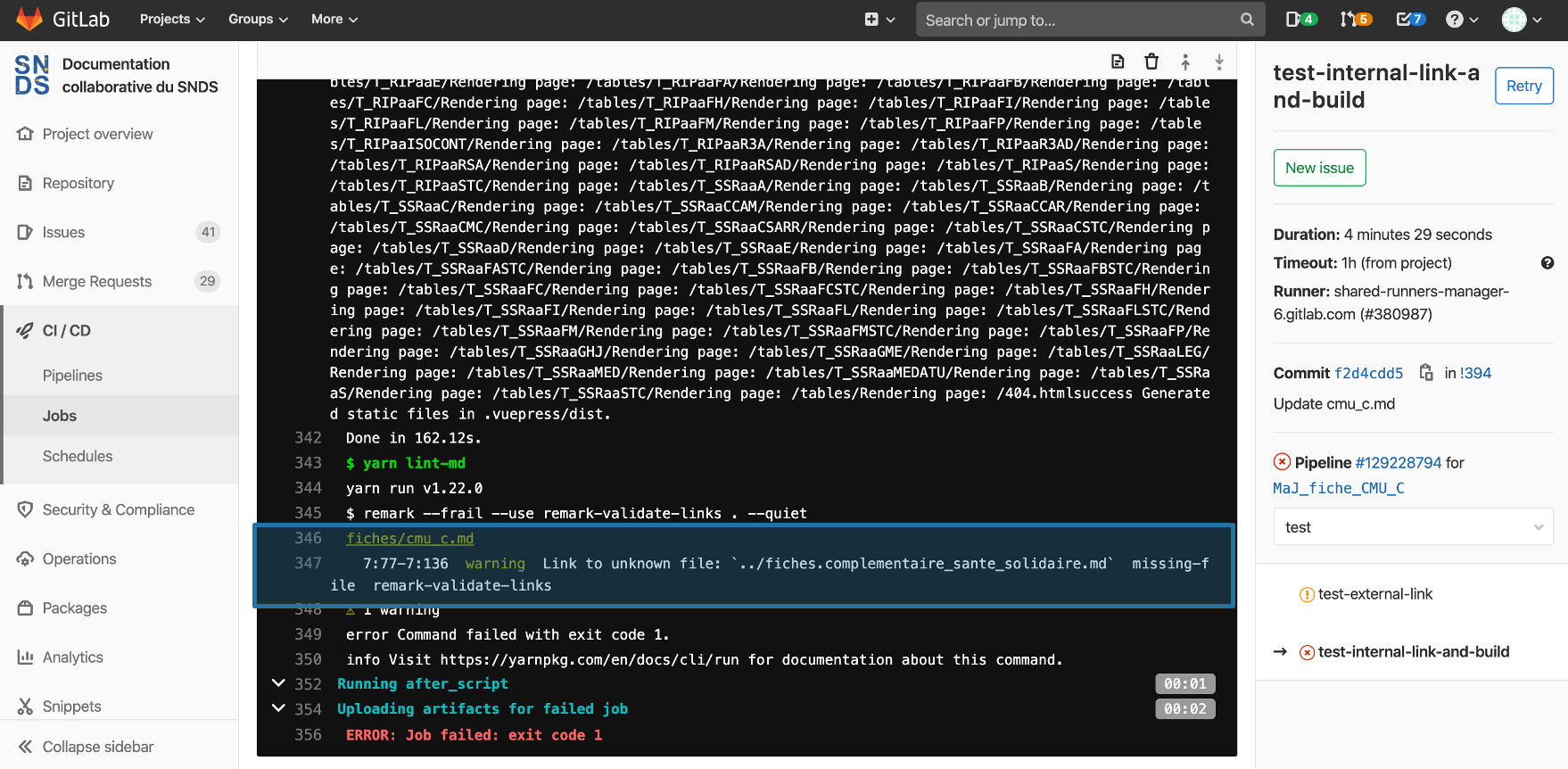Select log line number 349
Viewport: 1568px width, 769px height.
point(308,634)
